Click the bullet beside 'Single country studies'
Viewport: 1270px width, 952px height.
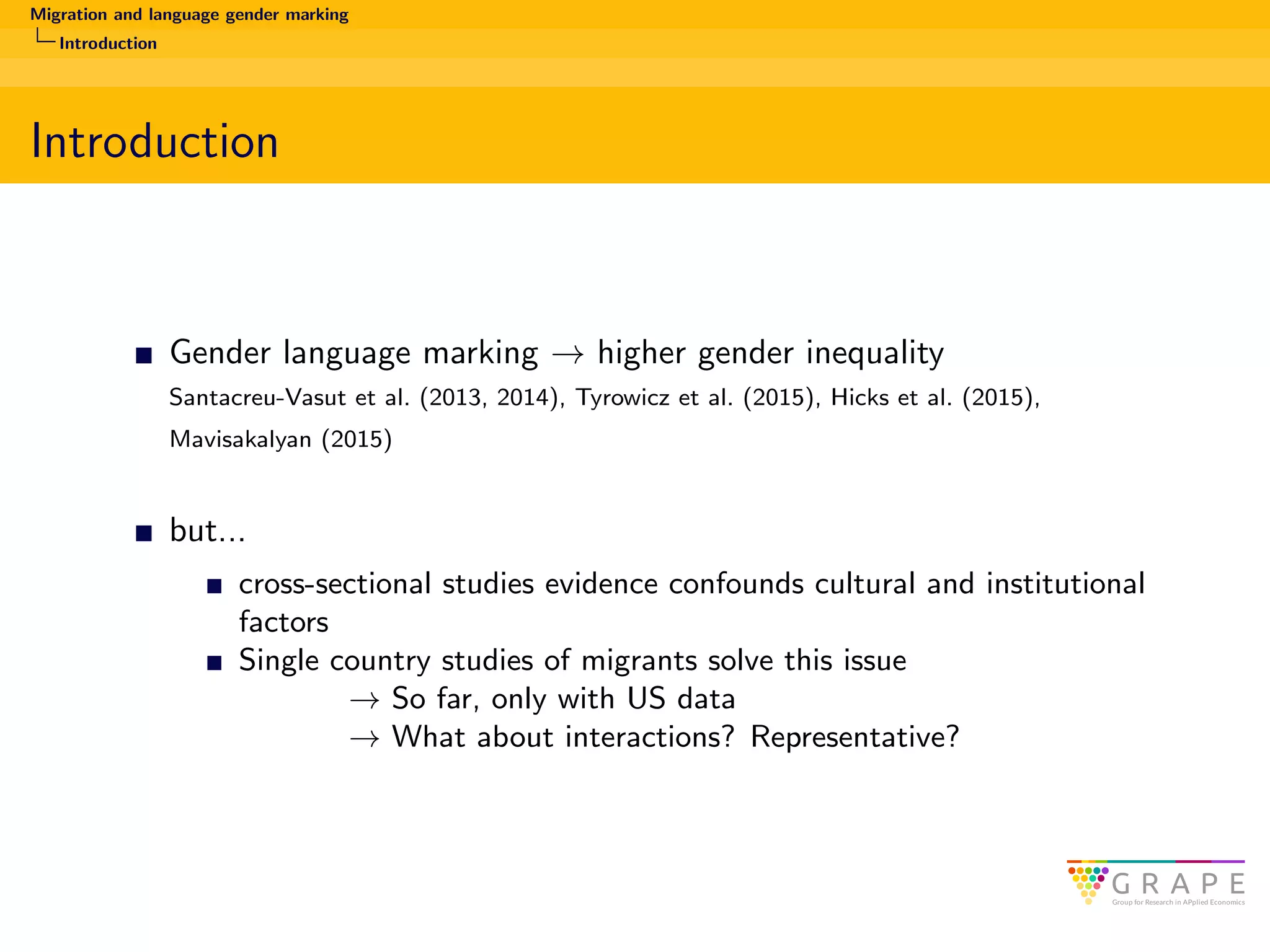[215, 663]
